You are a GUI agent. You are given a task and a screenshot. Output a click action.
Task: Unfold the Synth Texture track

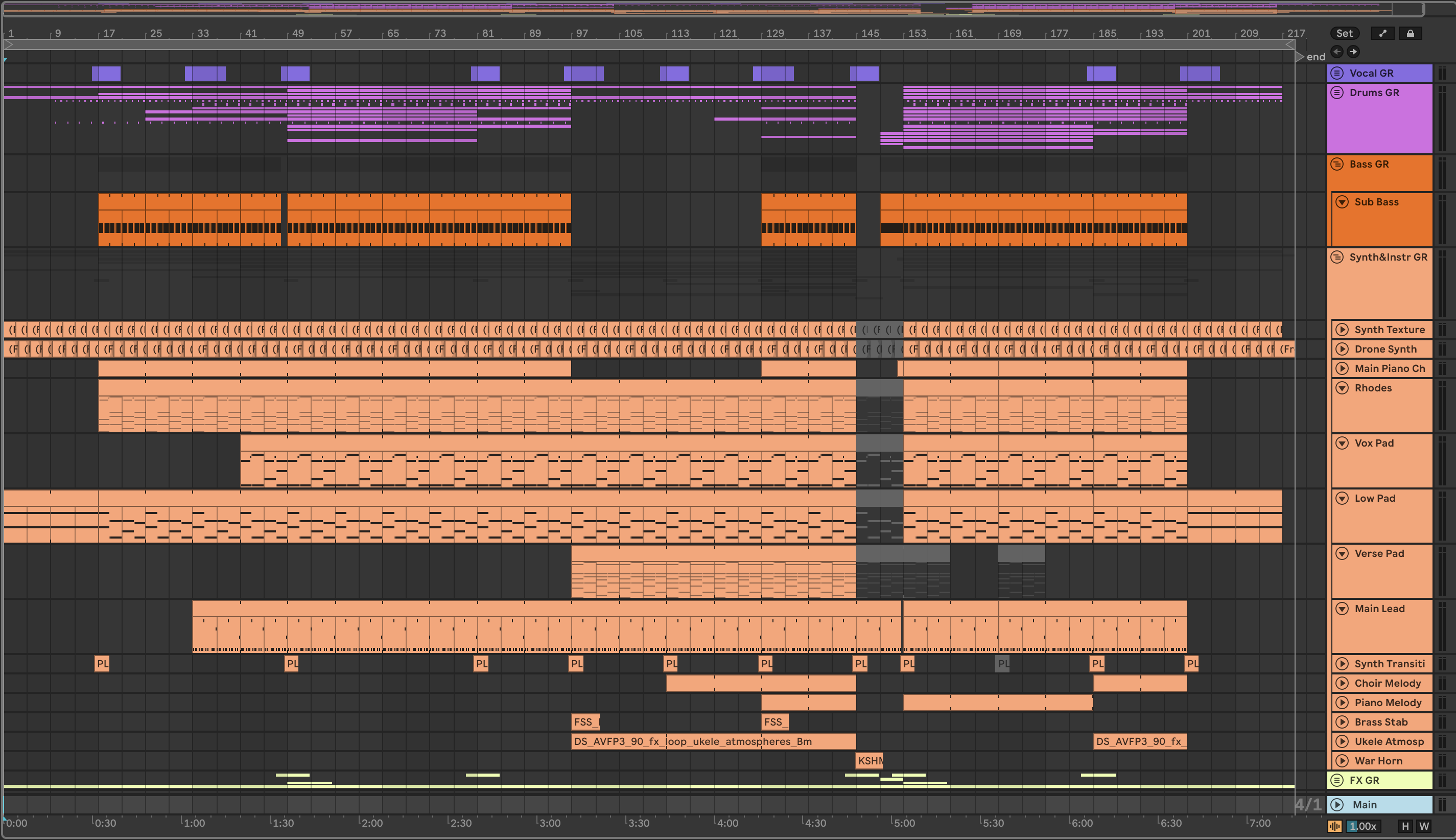tap(1343, 330)
